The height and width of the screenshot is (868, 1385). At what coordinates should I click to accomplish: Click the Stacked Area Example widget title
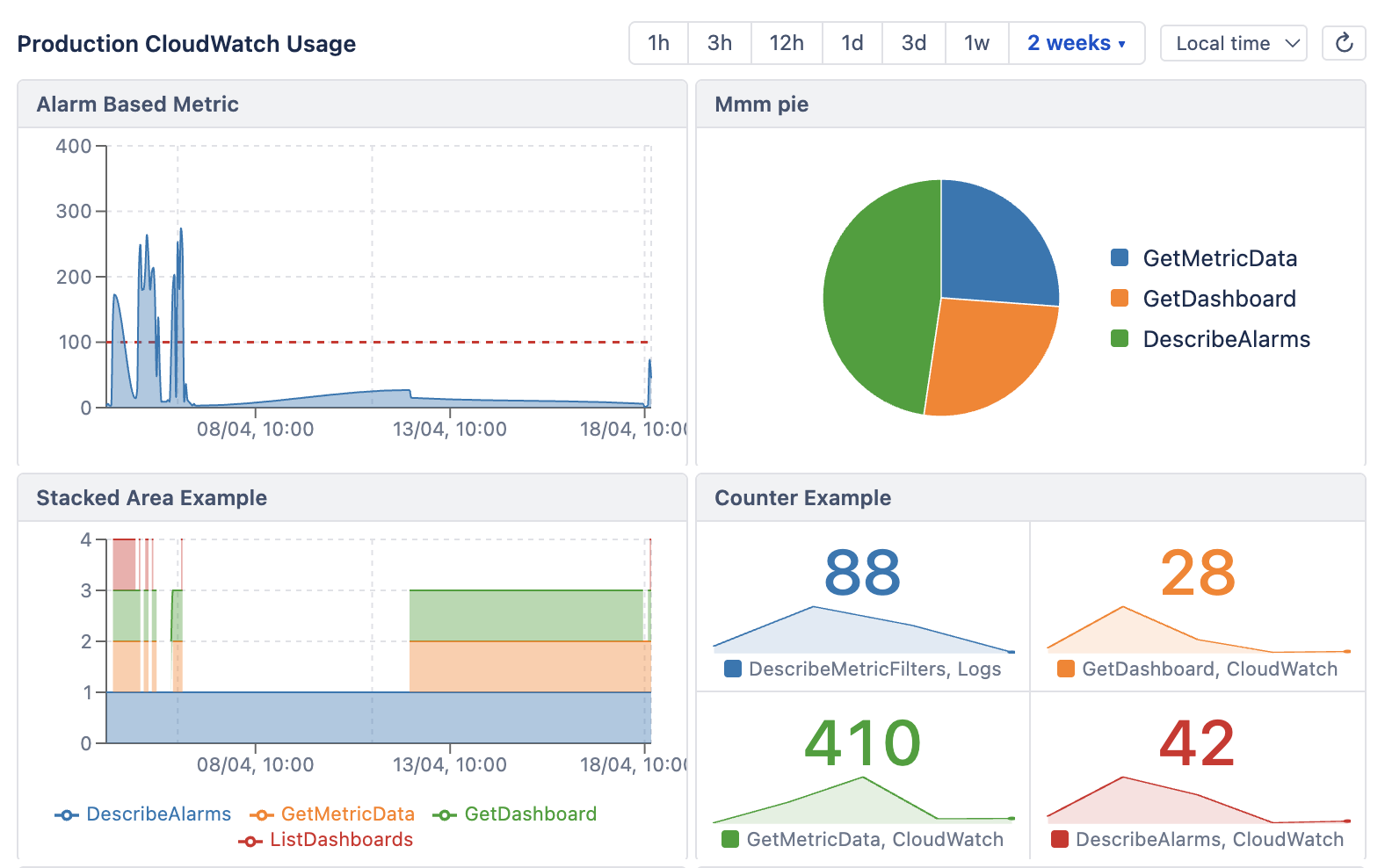[x=152, y=498]
